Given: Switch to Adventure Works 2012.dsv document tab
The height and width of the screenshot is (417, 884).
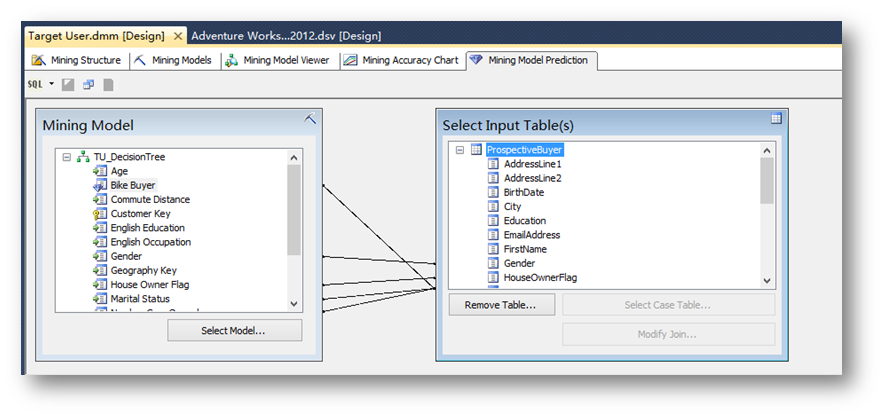Looking at the screenshot, I should (286, 36).
